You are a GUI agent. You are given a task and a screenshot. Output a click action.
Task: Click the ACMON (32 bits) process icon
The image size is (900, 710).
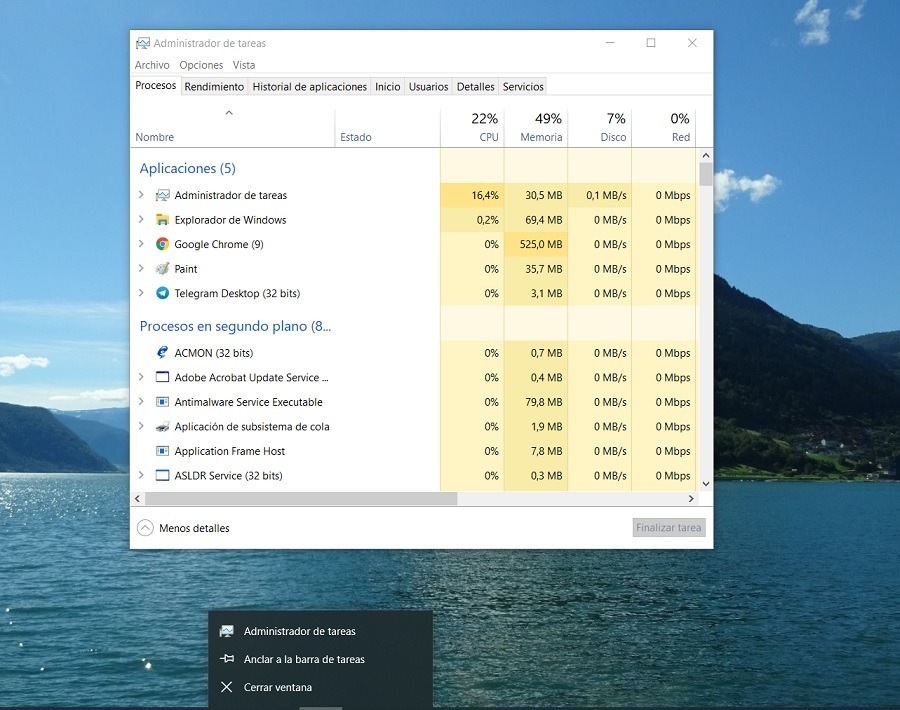pyautogui.click(x=163, y=353)
